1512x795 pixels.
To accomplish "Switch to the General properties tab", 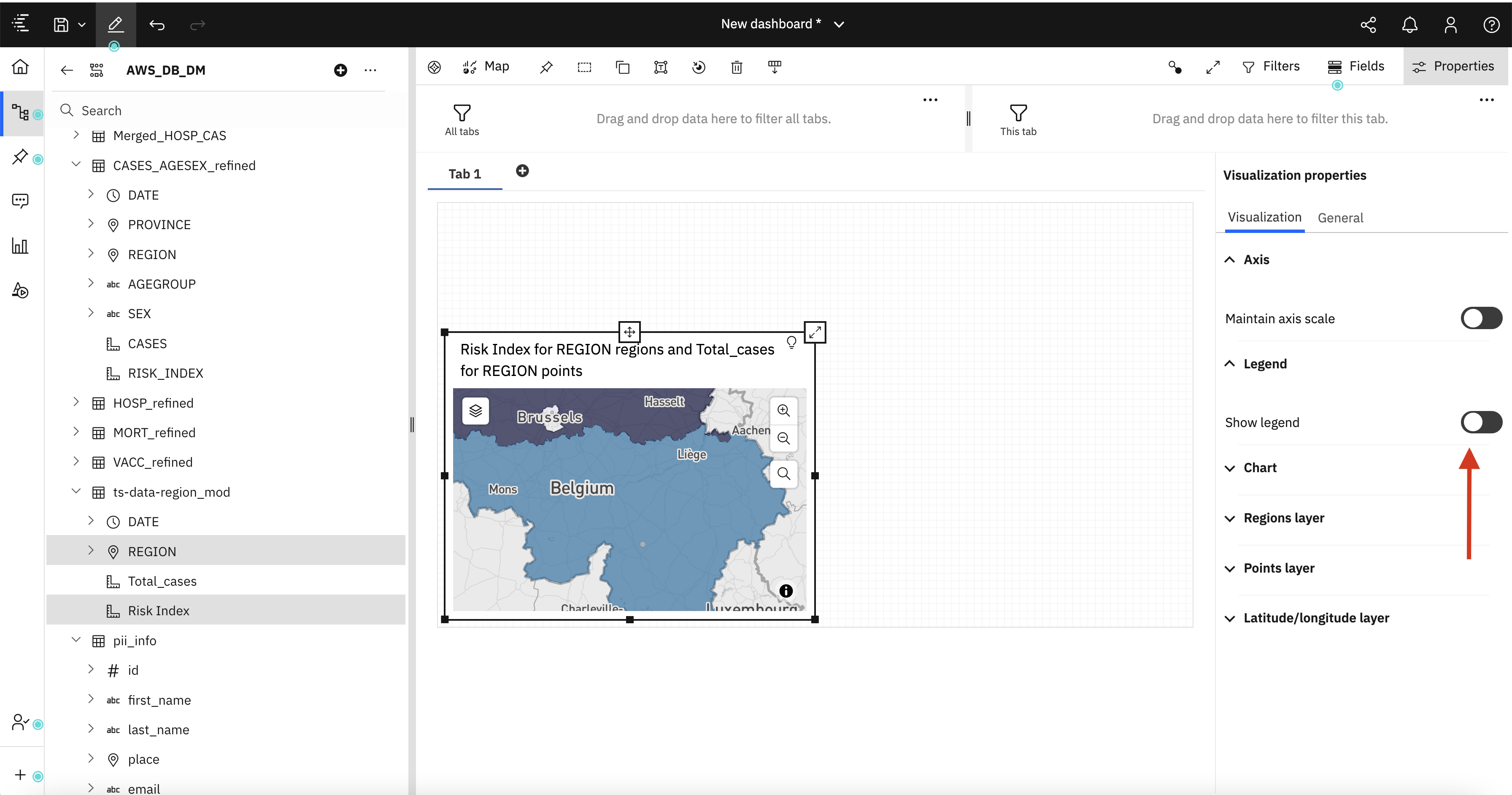I will [1340, 218].
